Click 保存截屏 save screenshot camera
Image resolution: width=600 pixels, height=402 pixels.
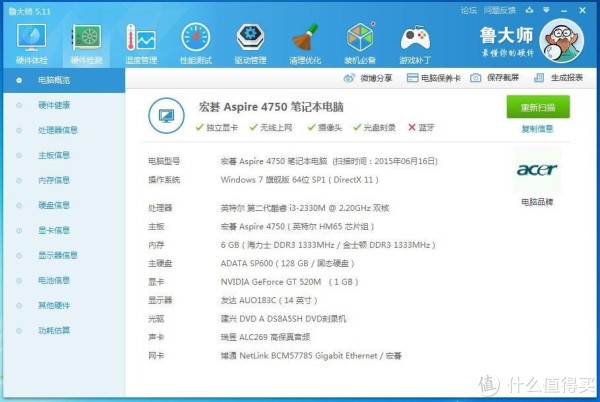494,78
